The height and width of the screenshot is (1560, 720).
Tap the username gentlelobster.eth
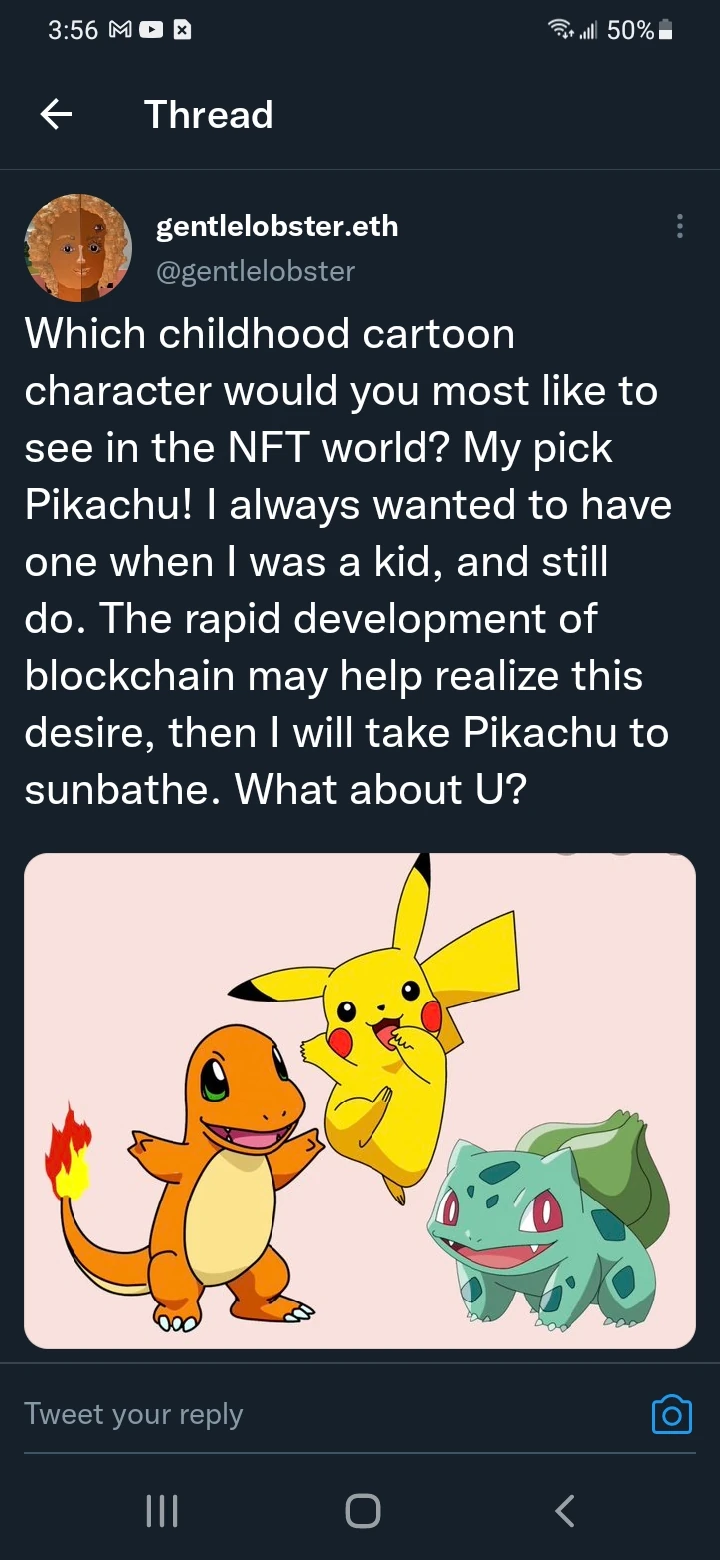tap(277, 225)
